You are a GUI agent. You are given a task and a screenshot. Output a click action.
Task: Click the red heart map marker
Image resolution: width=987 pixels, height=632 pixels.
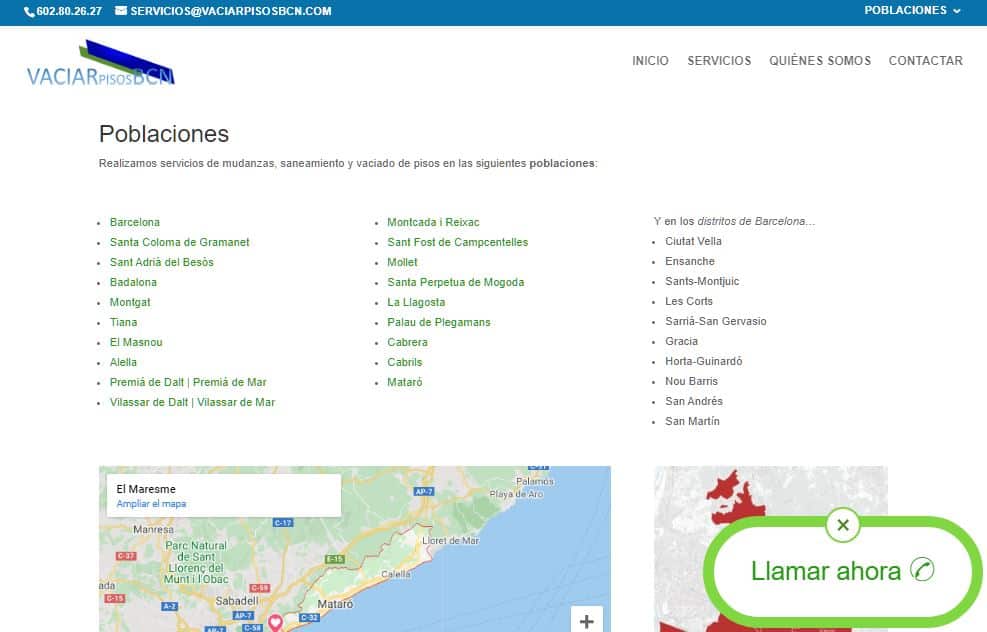tap(275, 623)
